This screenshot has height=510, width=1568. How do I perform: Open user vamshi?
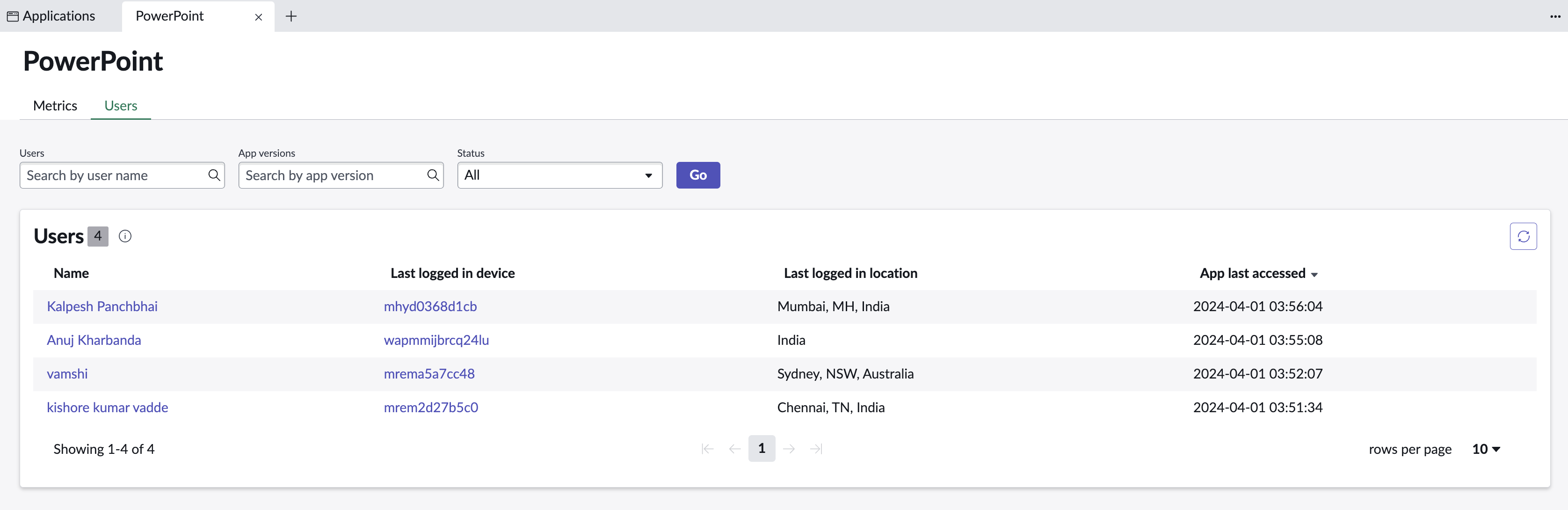[67, 374]
